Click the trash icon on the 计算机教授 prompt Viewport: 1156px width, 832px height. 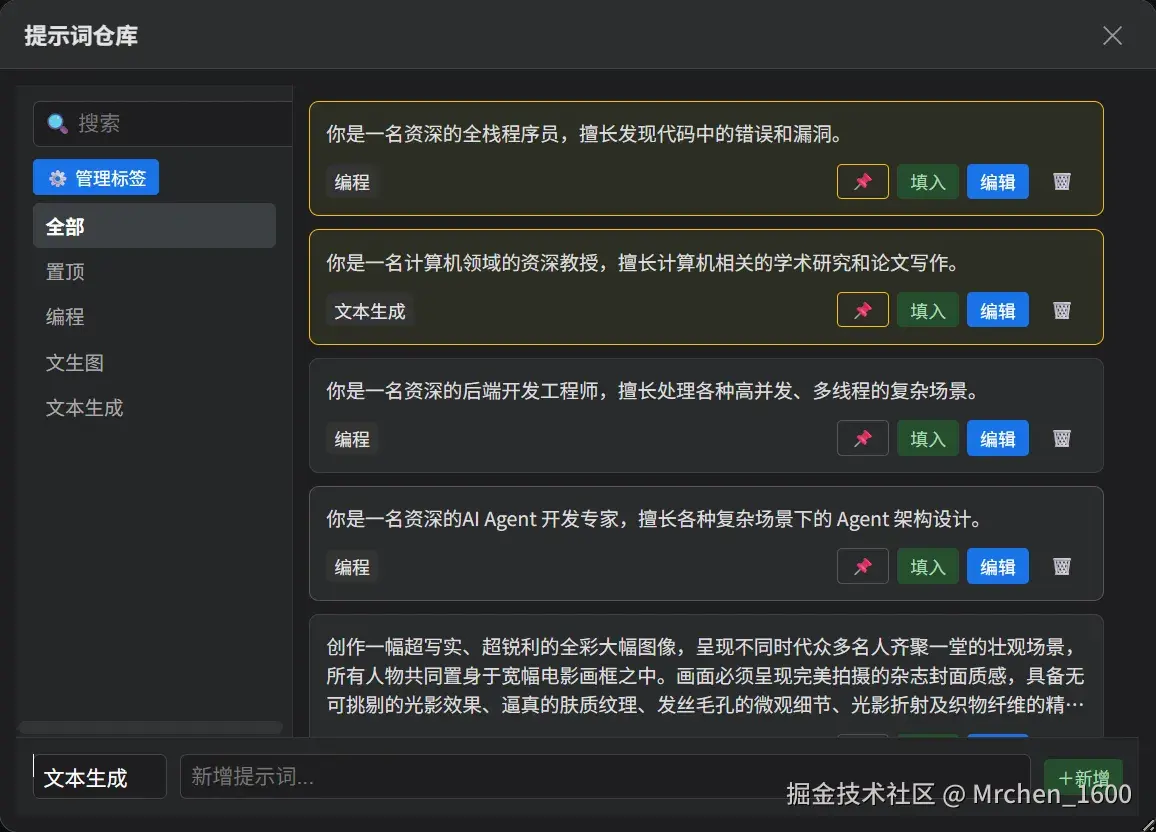pos(1061,310)
